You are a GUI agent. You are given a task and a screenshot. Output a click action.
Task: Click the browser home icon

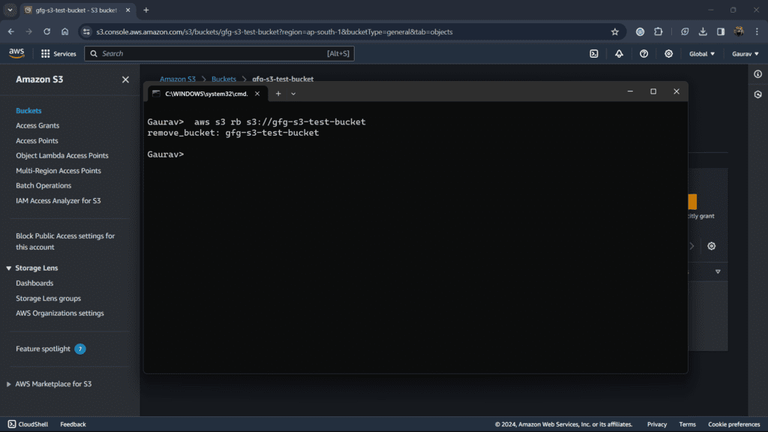pyautogui.click(x=65, y=32)
